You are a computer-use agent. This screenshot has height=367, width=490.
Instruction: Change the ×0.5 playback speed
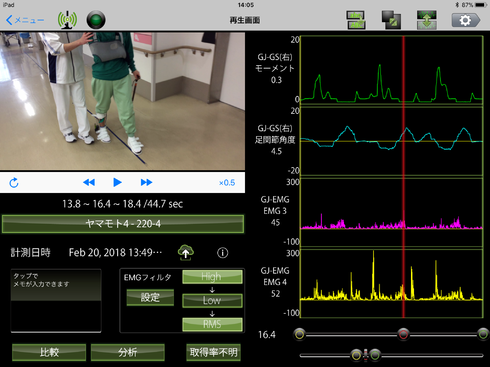227,183
